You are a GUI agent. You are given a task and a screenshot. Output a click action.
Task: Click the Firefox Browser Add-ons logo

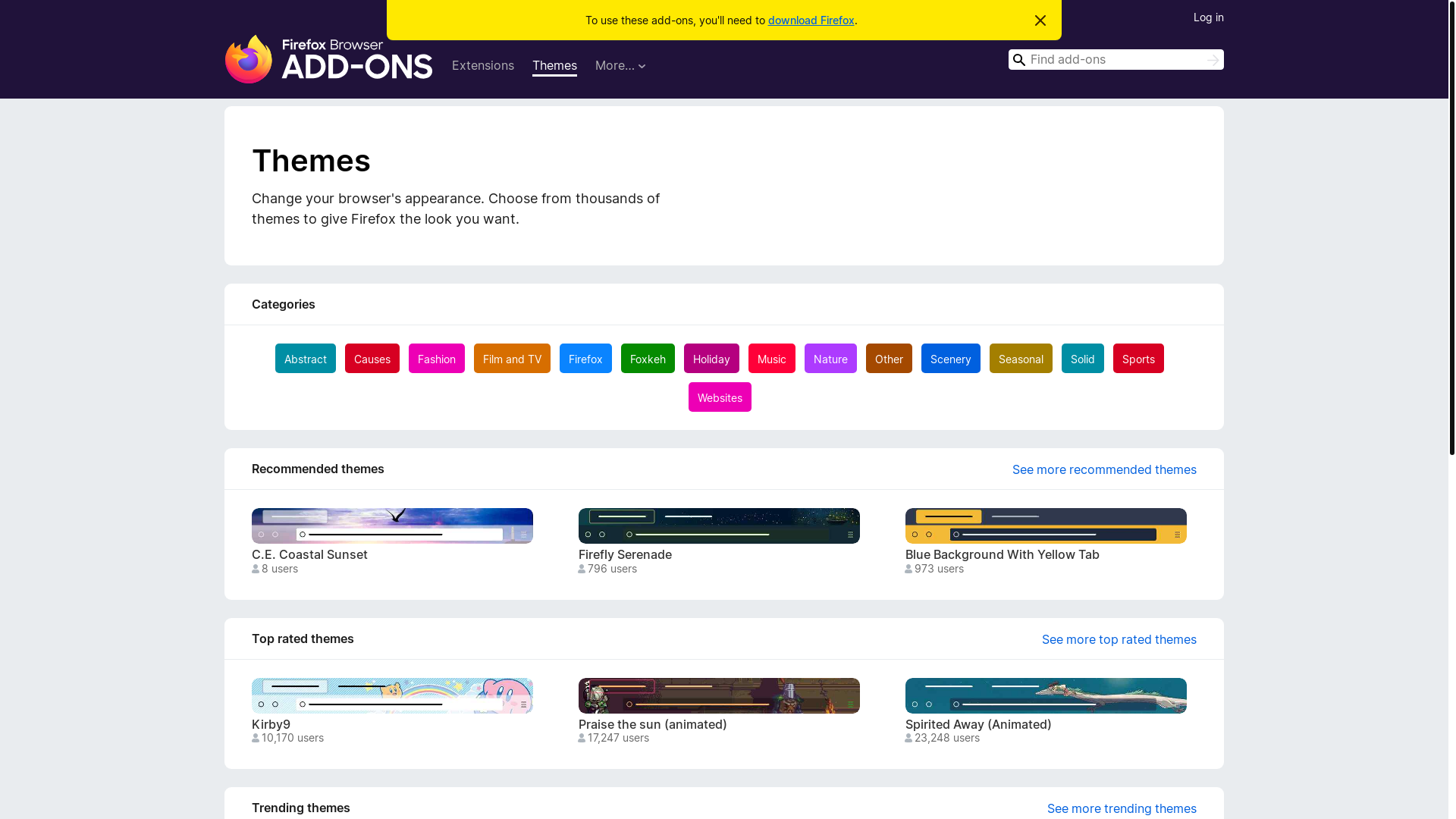coord(328,59)
